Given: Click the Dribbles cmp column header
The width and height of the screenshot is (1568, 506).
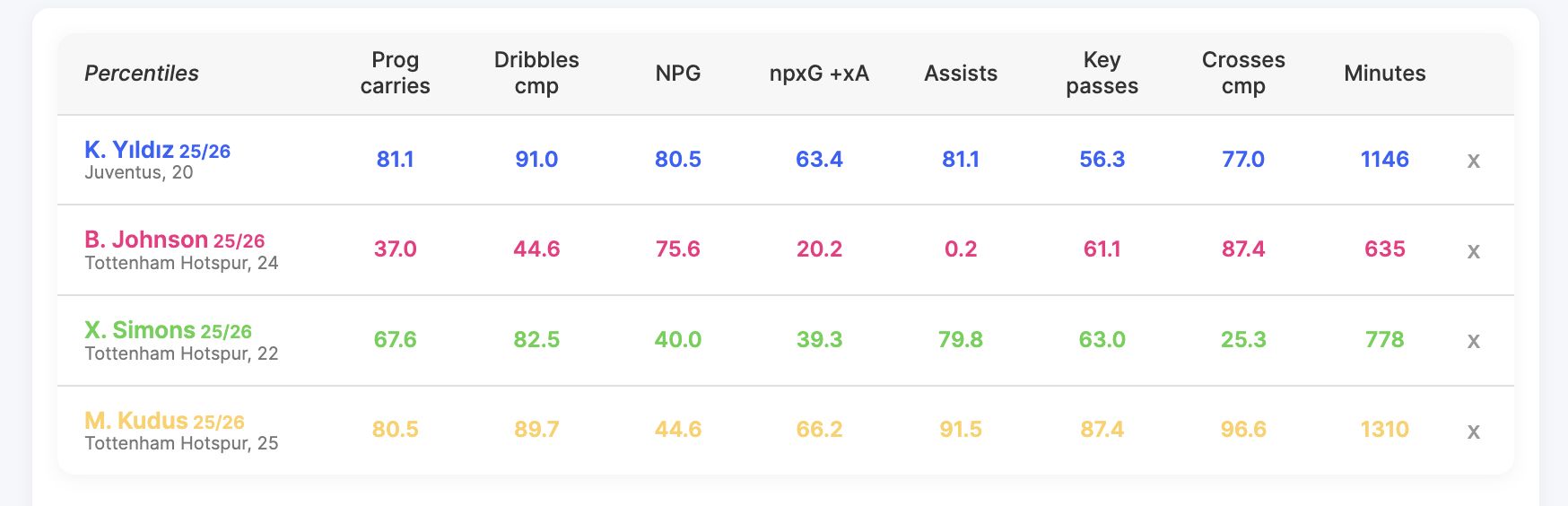Looking at the screenshot, I should [536, 74].
